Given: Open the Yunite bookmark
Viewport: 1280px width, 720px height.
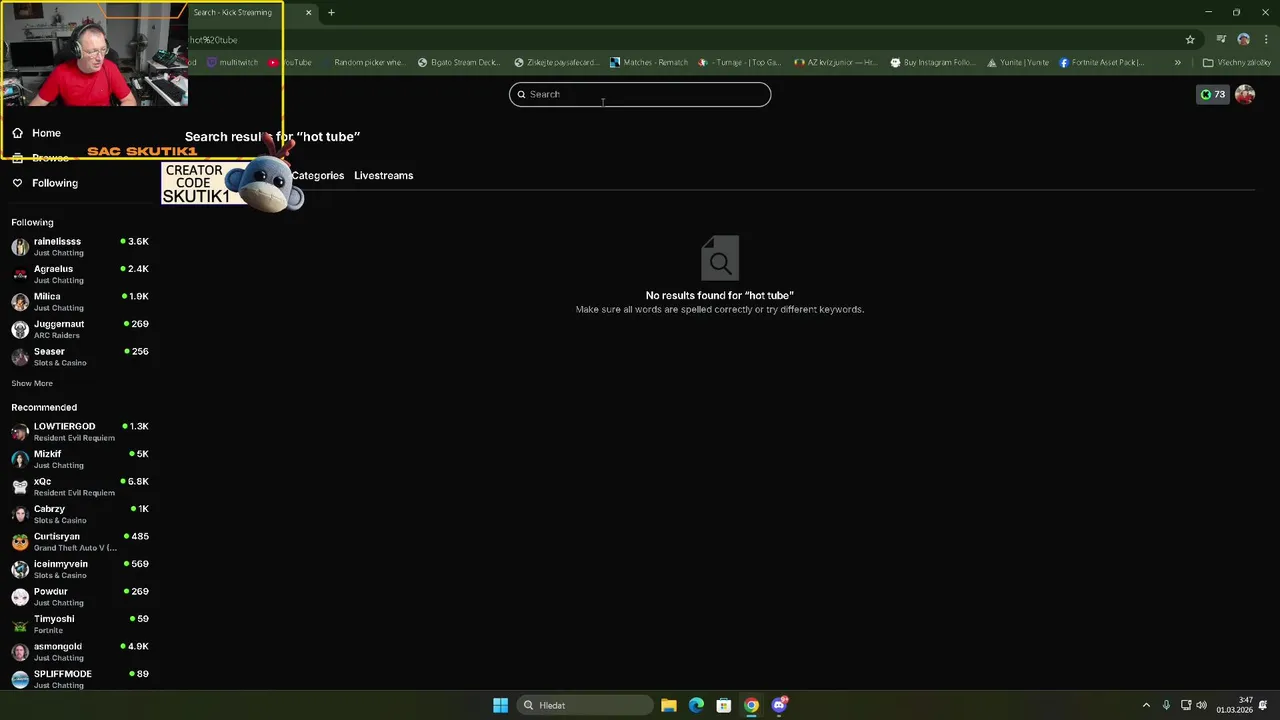Looking at the screenshot, I should pos(1018,62).
